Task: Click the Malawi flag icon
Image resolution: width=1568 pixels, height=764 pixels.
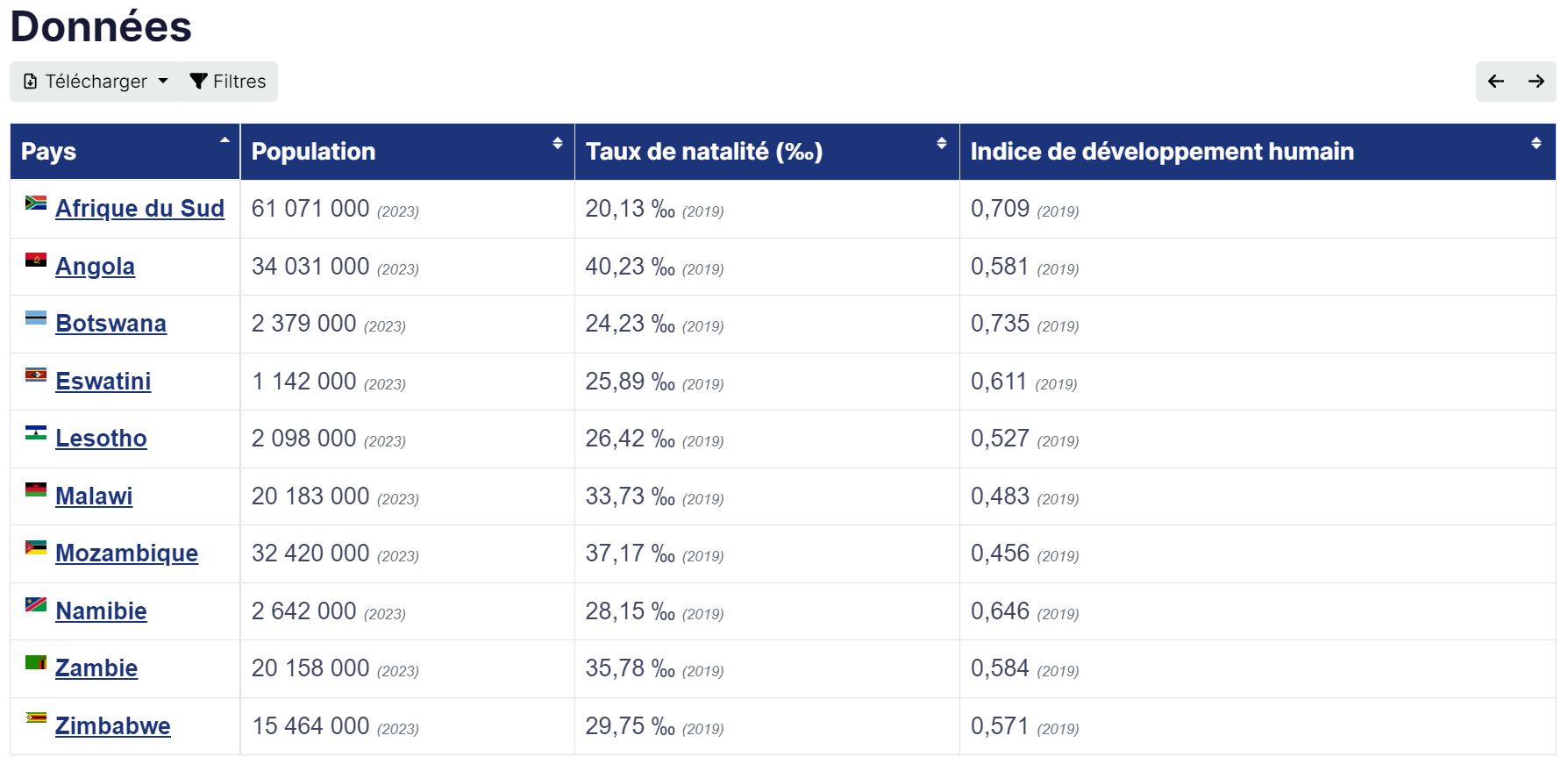Action: pos(36,489)
